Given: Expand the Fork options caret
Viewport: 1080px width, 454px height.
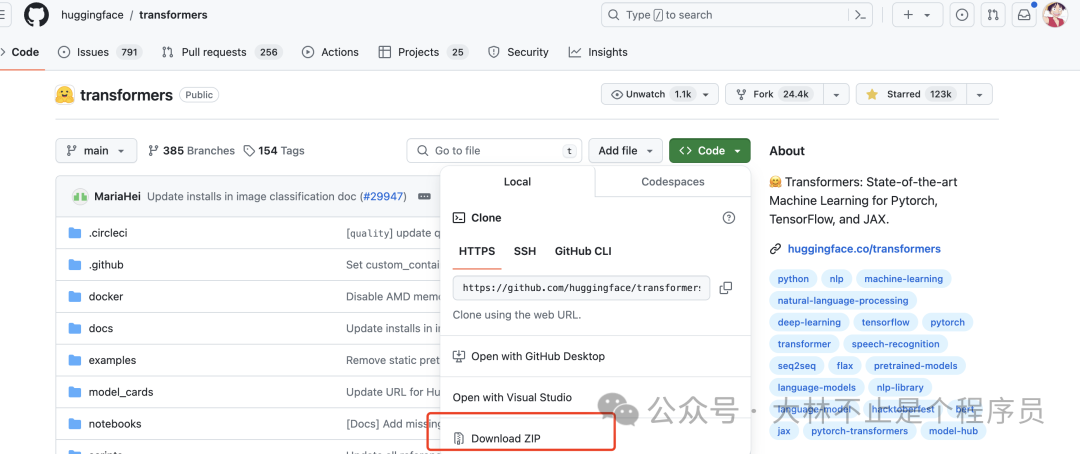Looking at the screenshot, I should coord(836,94).
